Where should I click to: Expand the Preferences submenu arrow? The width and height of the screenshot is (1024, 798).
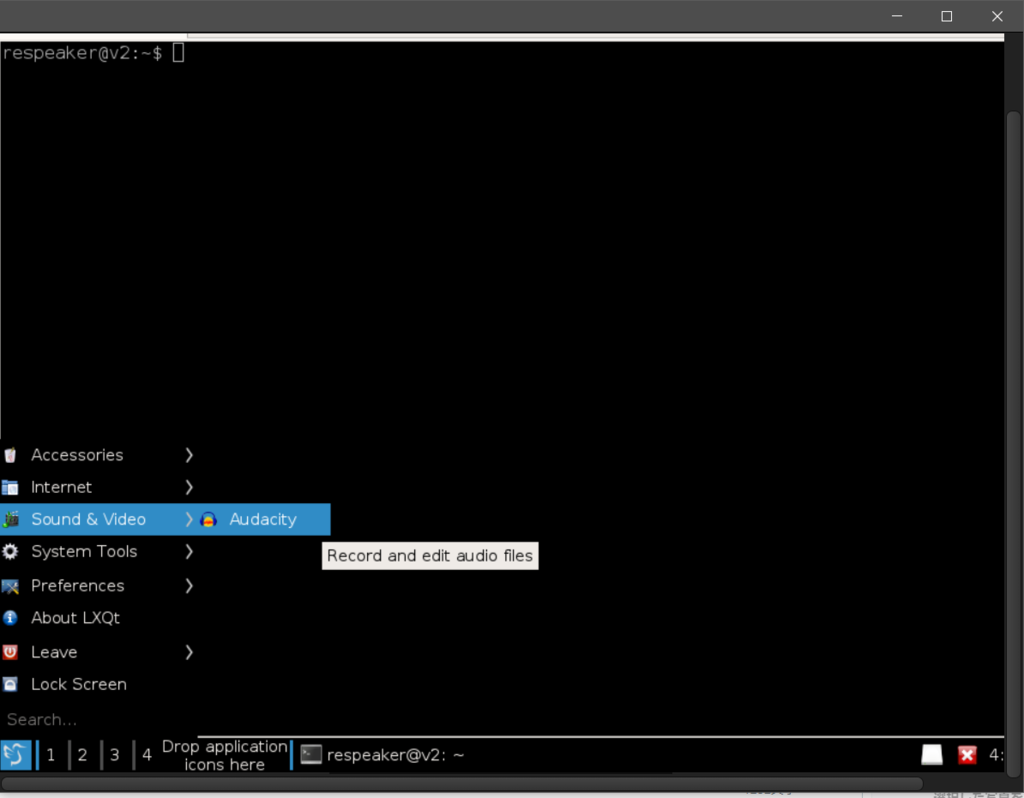189,586
